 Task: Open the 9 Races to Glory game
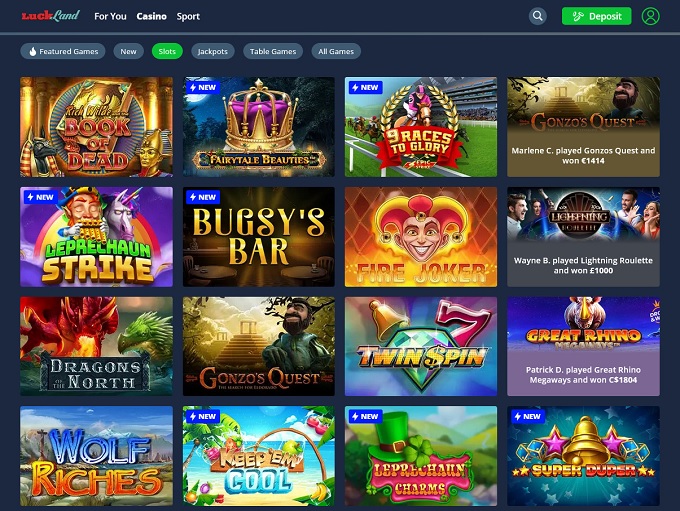[421, 127]
